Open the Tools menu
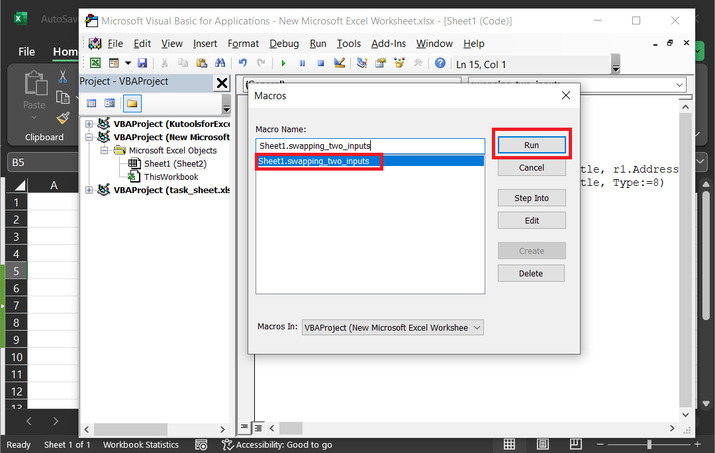 pos(348,44)
